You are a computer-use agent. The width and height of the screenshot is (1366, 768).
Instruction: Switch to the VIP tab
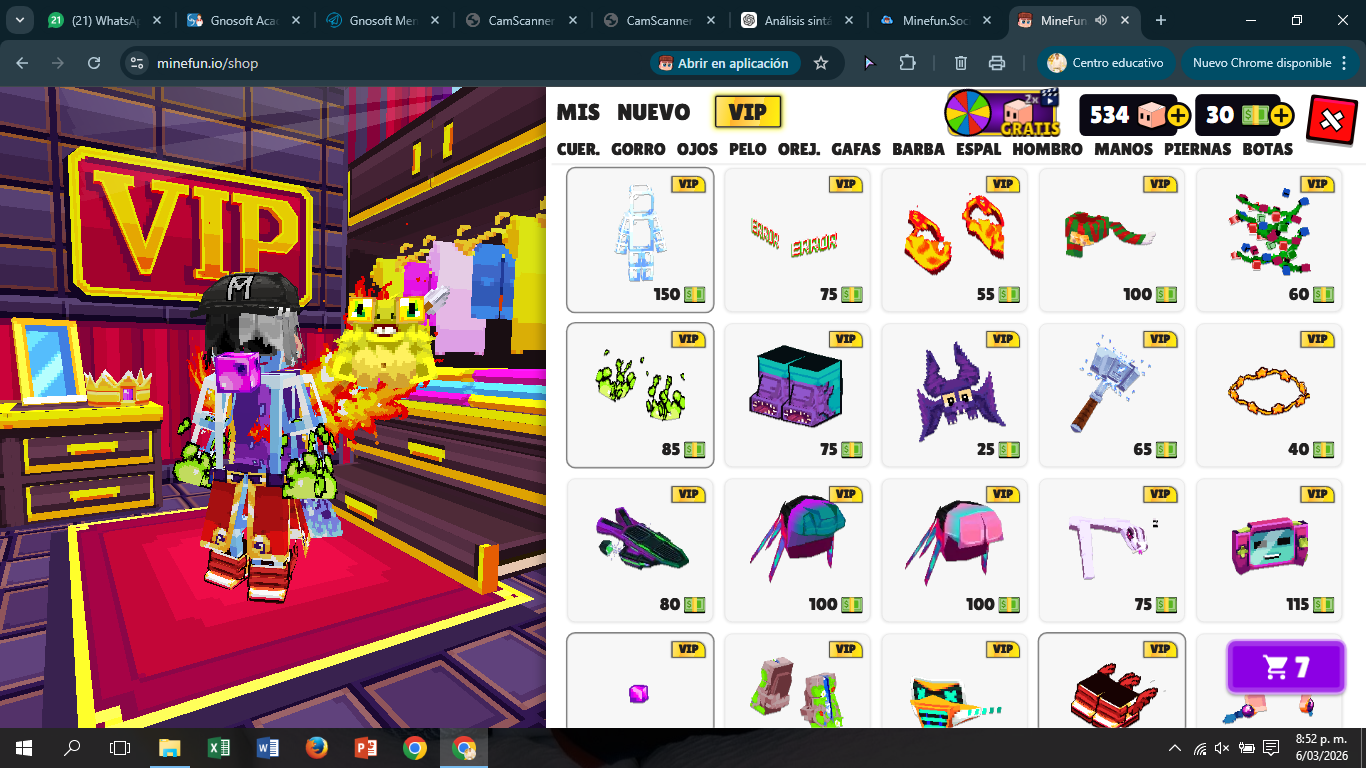point(747,112)
